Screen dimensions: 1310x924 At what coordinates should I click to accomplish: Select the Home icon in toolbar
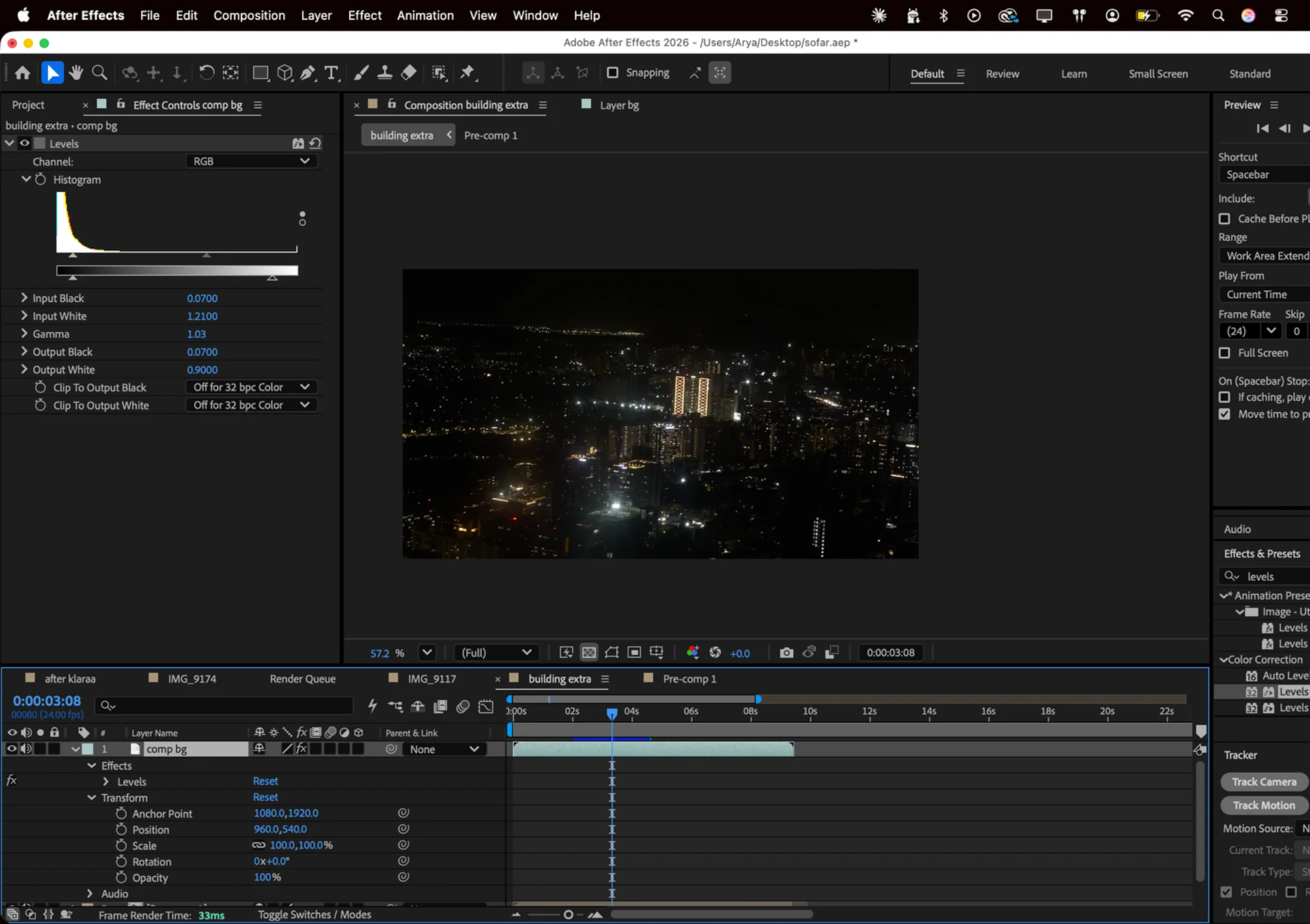pos(22,73)
